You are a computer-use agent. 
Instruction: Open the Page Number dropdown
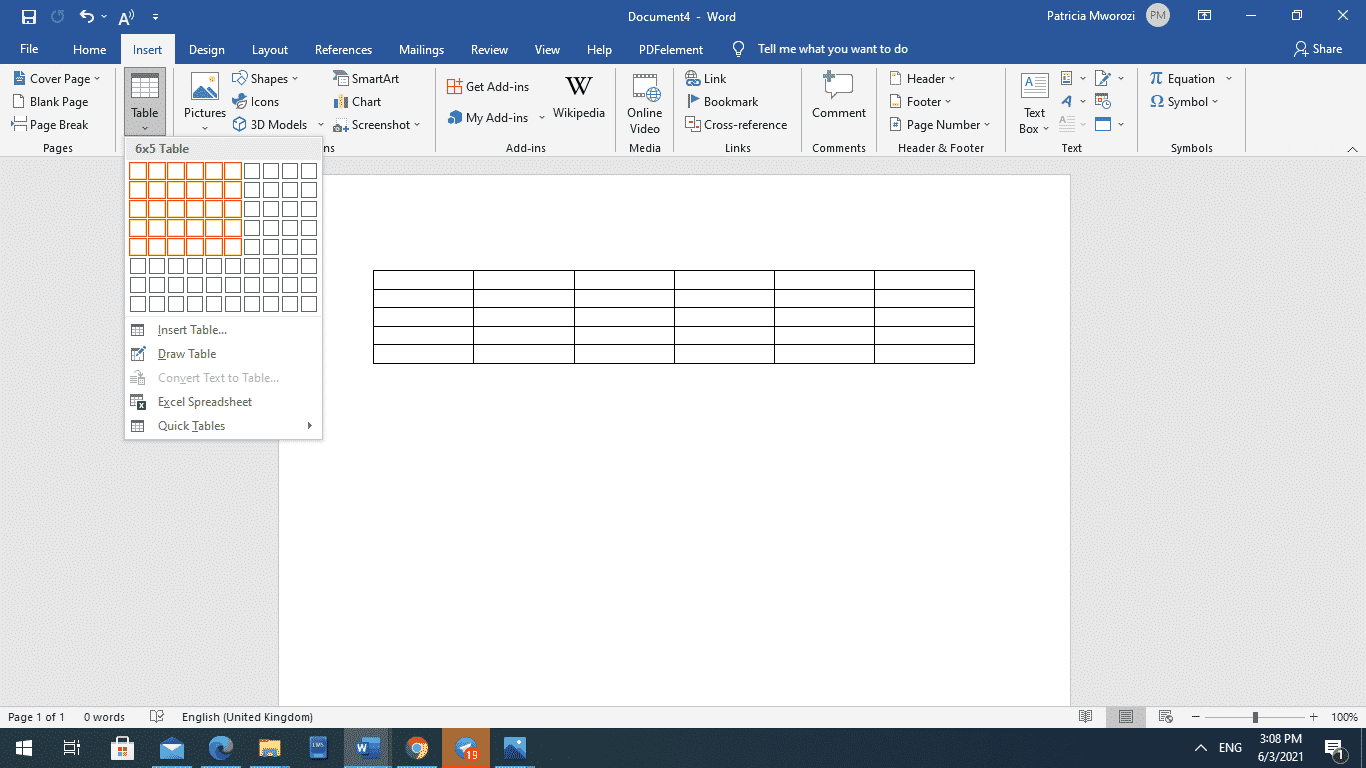click(x=938, y=124)
